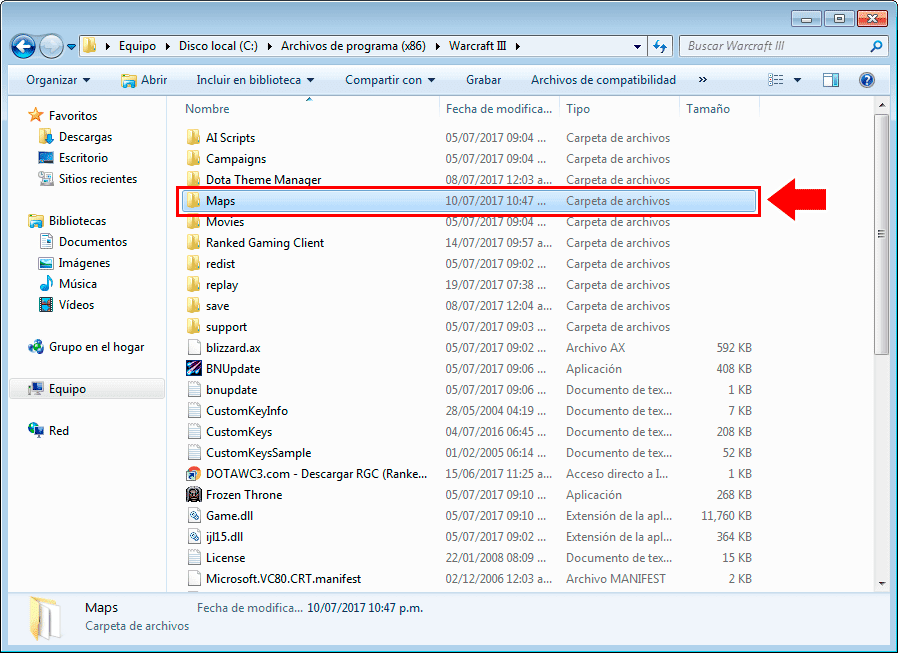Click the search magnifier icon

pyautogui.click(x=876, y=46)
